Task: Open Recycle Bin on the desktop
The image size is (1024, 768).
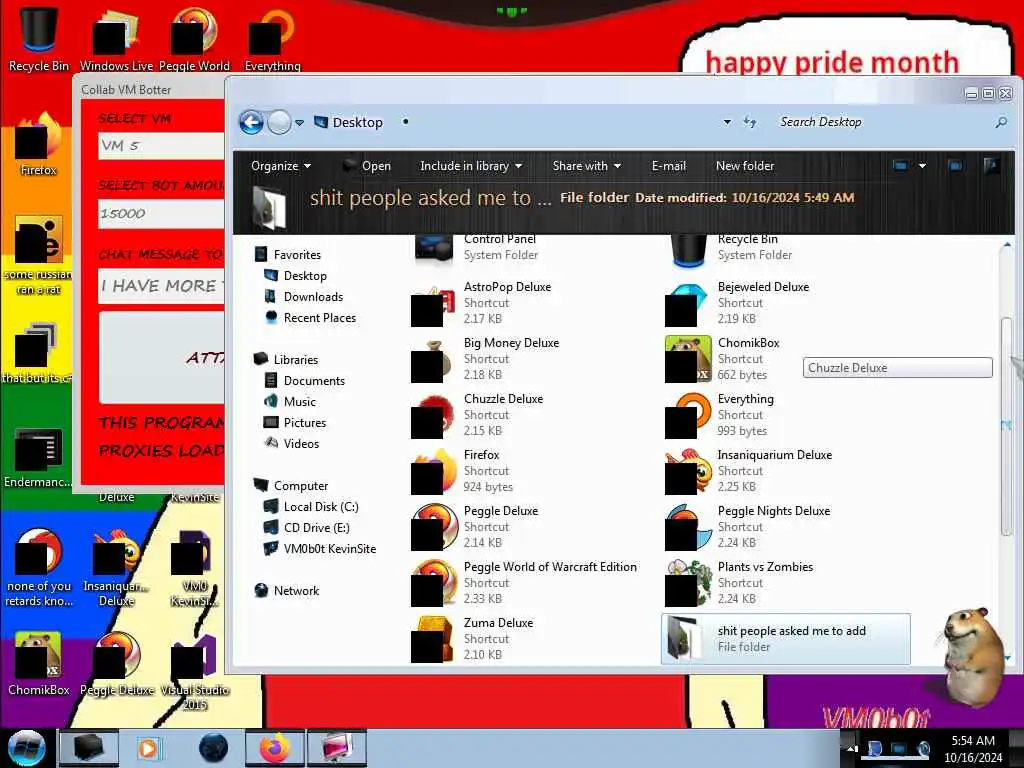Action: (x=39, y=38)
